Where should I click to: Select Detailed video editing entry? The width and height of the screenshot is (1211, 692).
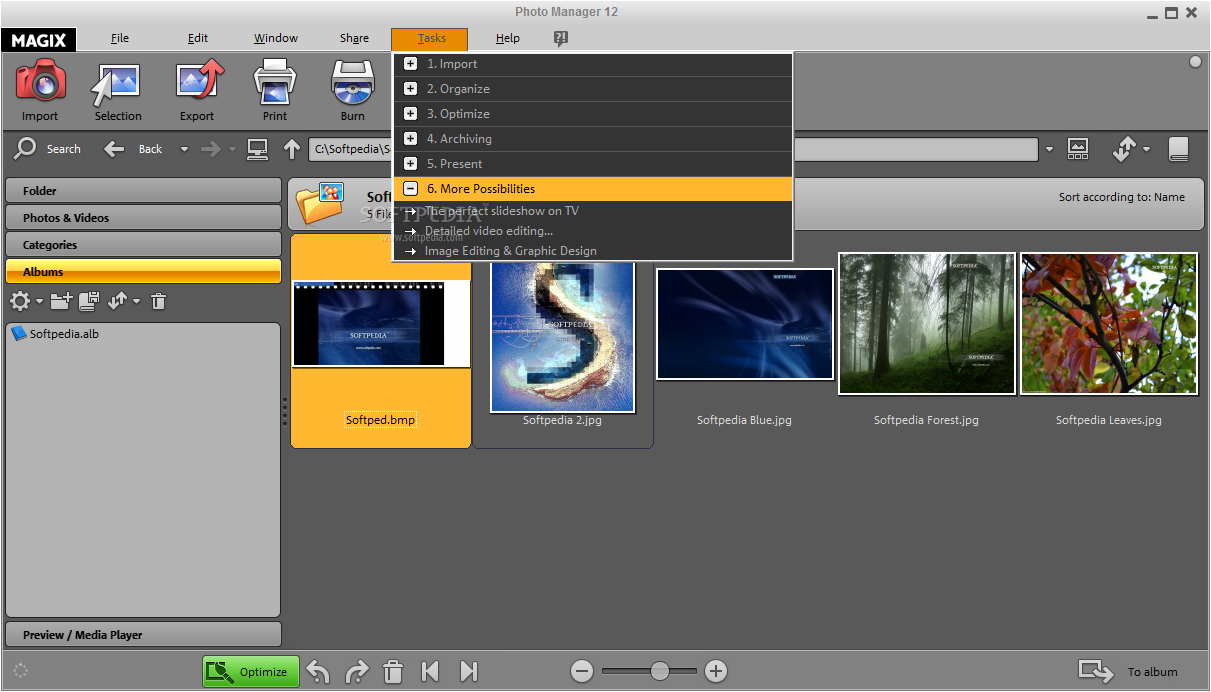488,231
